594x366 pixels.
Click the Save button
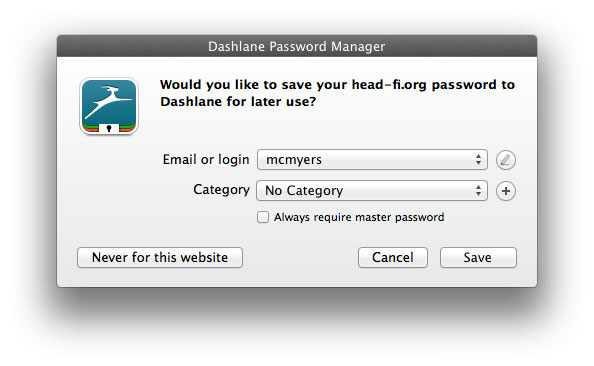pyautogui.click(x=478, y=258)
